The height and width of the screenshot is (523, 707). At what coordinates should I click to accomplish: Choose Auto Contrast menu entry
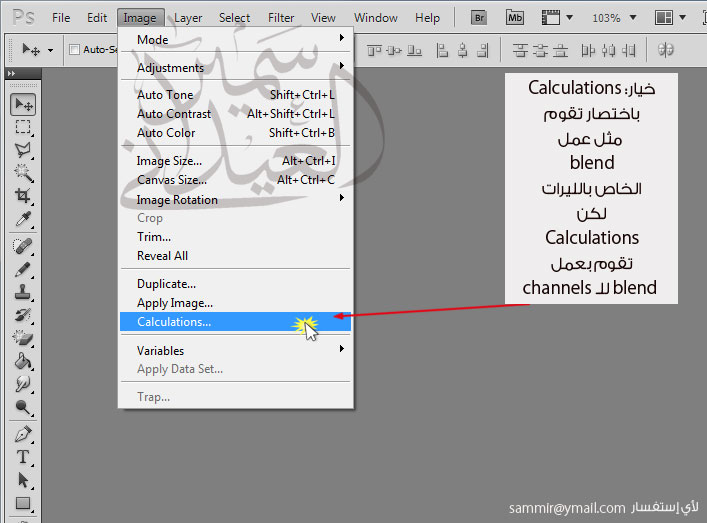coord(235,114)
